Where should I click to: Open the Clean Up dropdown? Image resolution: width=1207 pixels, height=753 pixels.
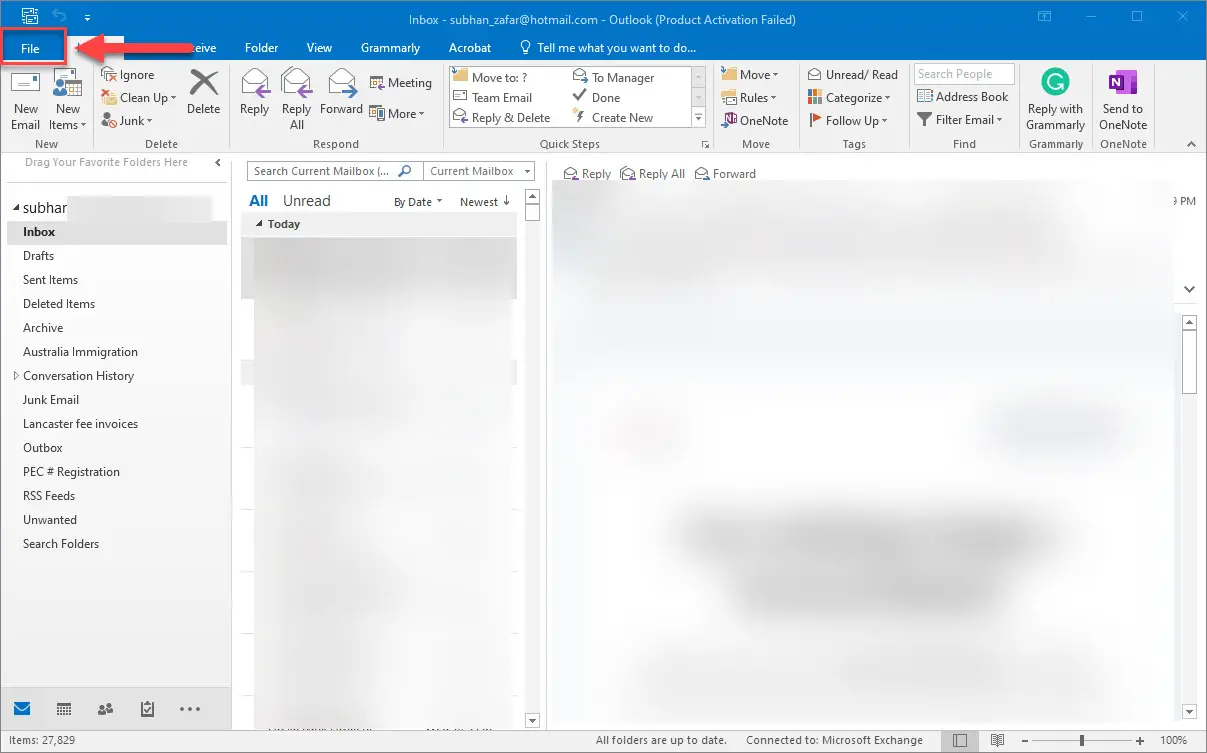(139, 98)
